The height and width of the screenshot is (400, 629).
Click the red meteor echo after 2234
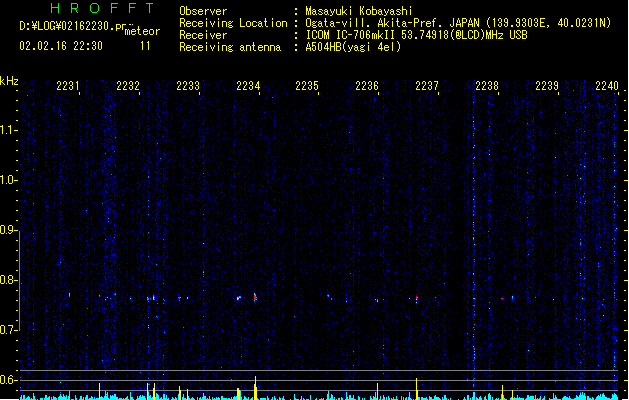coord(255,297)
